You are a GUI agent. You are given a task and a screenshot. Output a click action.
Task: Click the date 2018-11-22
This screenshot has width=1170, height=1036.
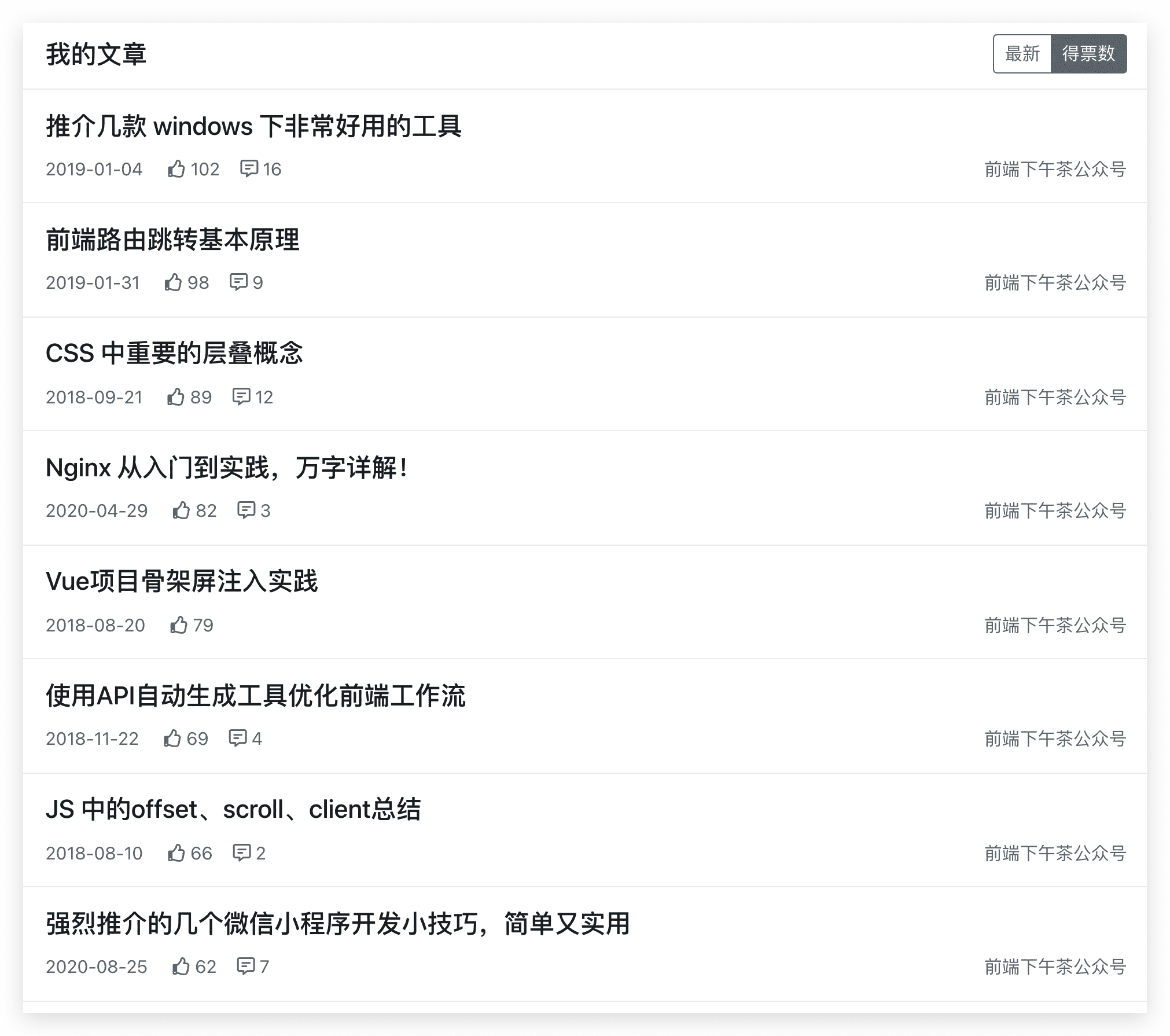(92, 739)
